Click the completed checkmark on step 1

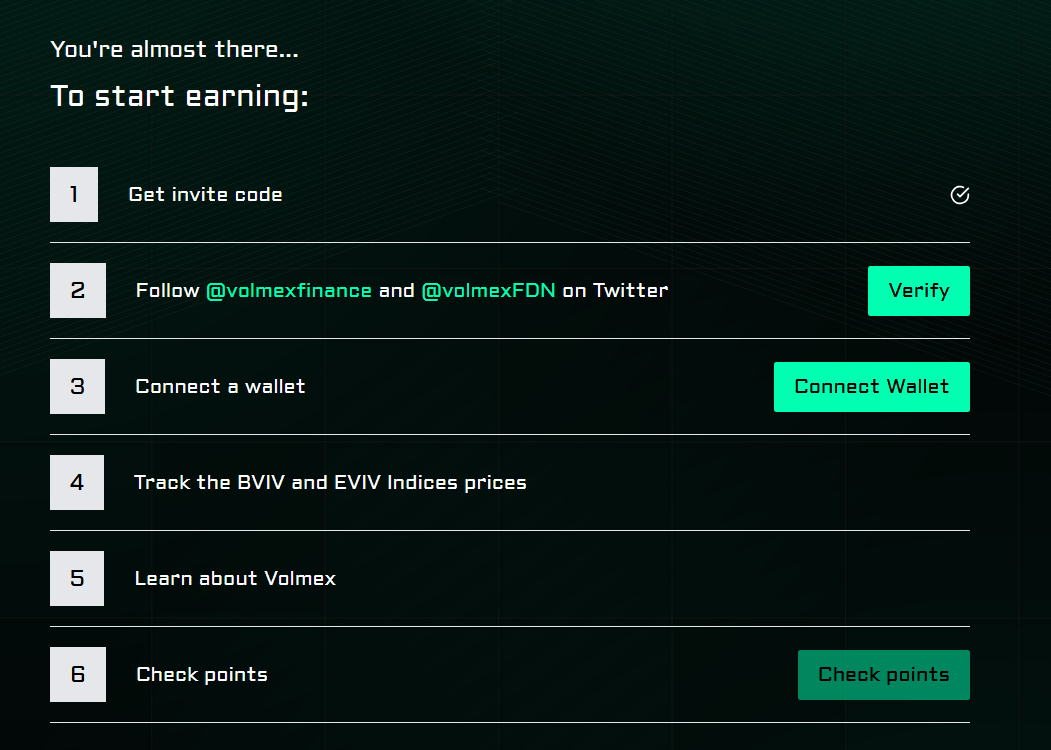[x=959, y=195]
